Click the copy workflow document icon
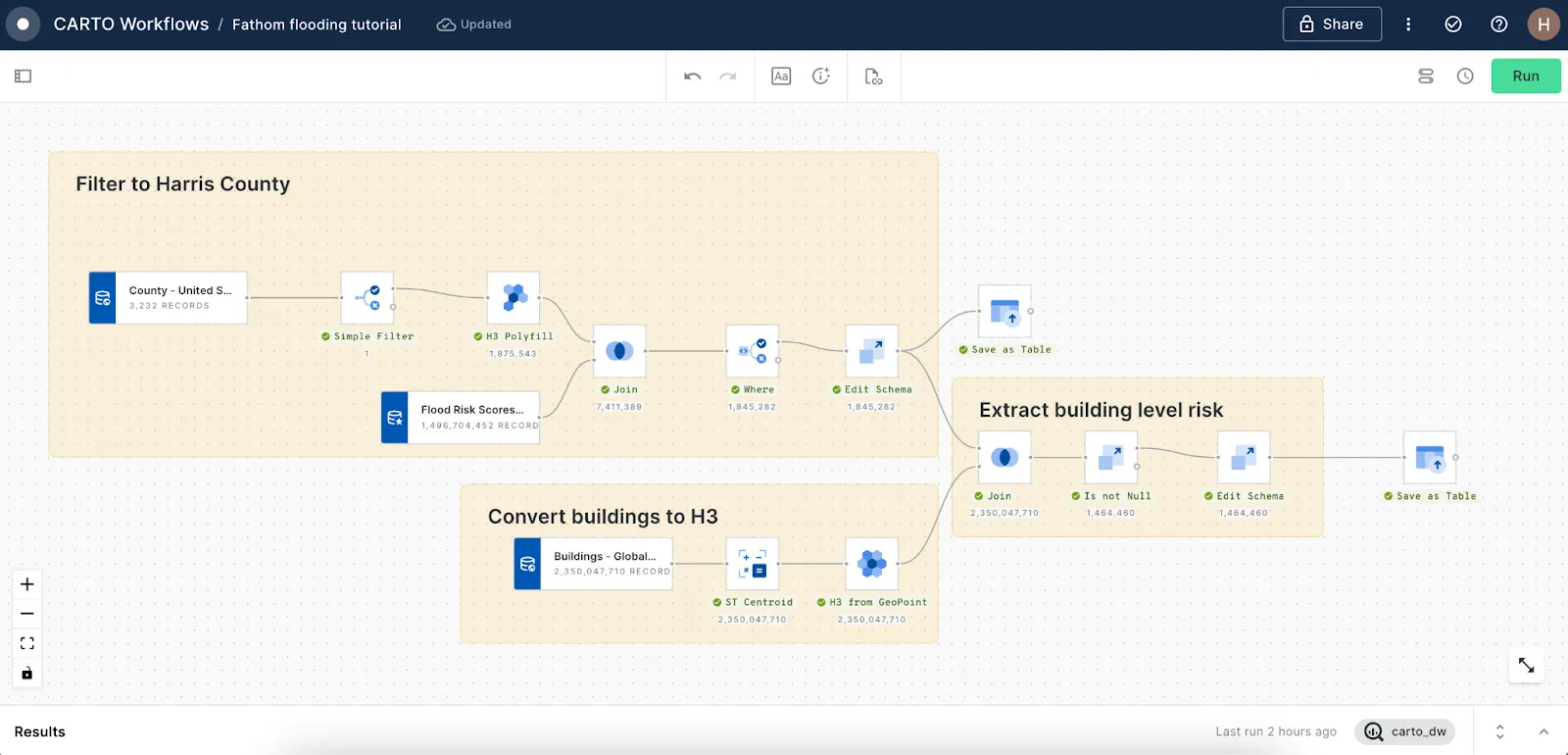Image resolution: width=1568 pixels, height=755 pixels. point(873,76)
